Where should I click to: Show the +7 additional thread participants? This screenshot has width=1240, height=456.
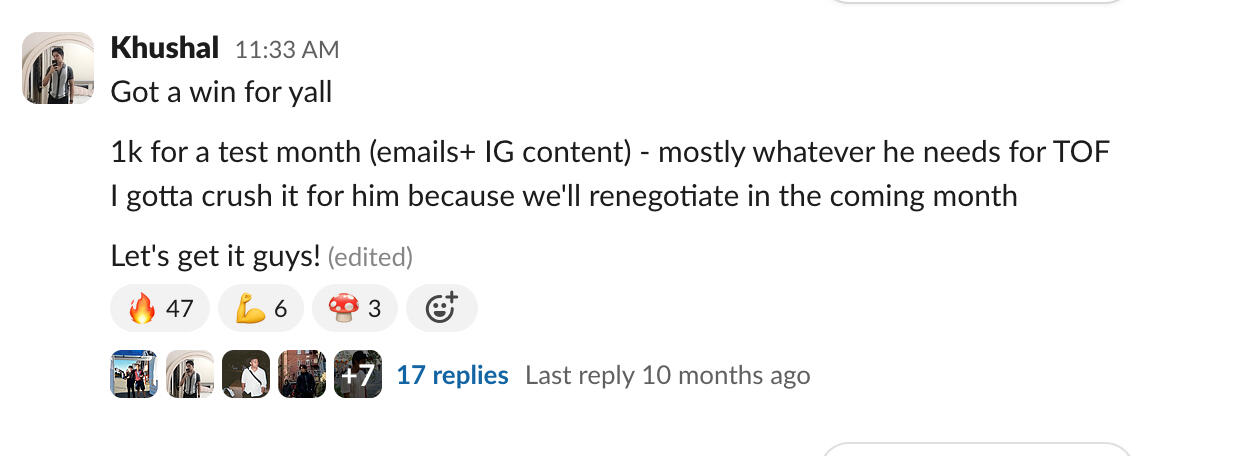358,375
